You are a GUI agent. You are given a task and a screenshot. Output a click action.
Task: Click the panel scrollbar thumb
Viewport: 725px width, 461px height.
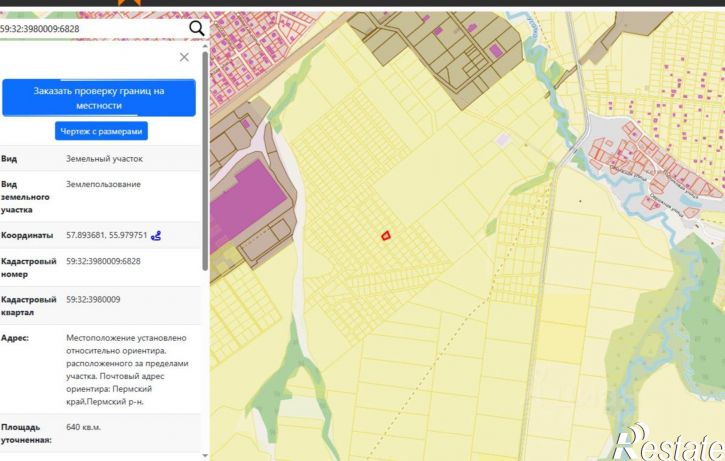coord(205,162)
